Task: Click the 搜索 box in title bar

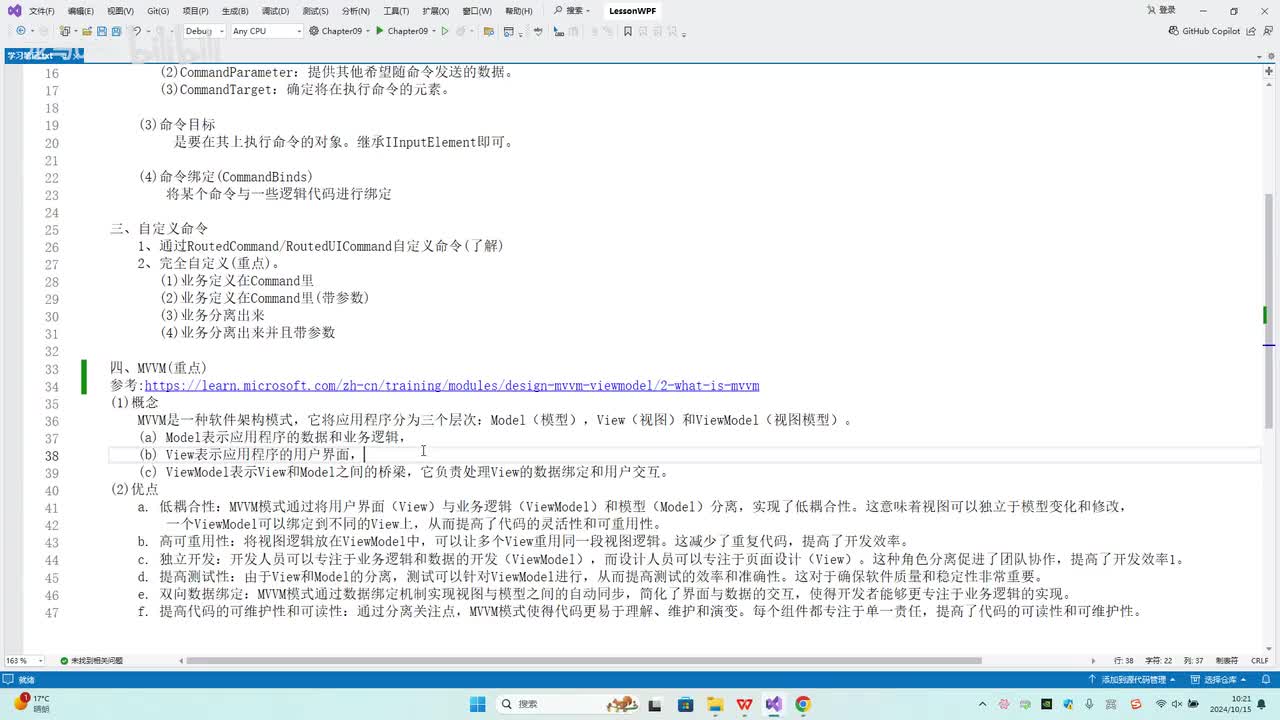Action: [x=572, y=11]
